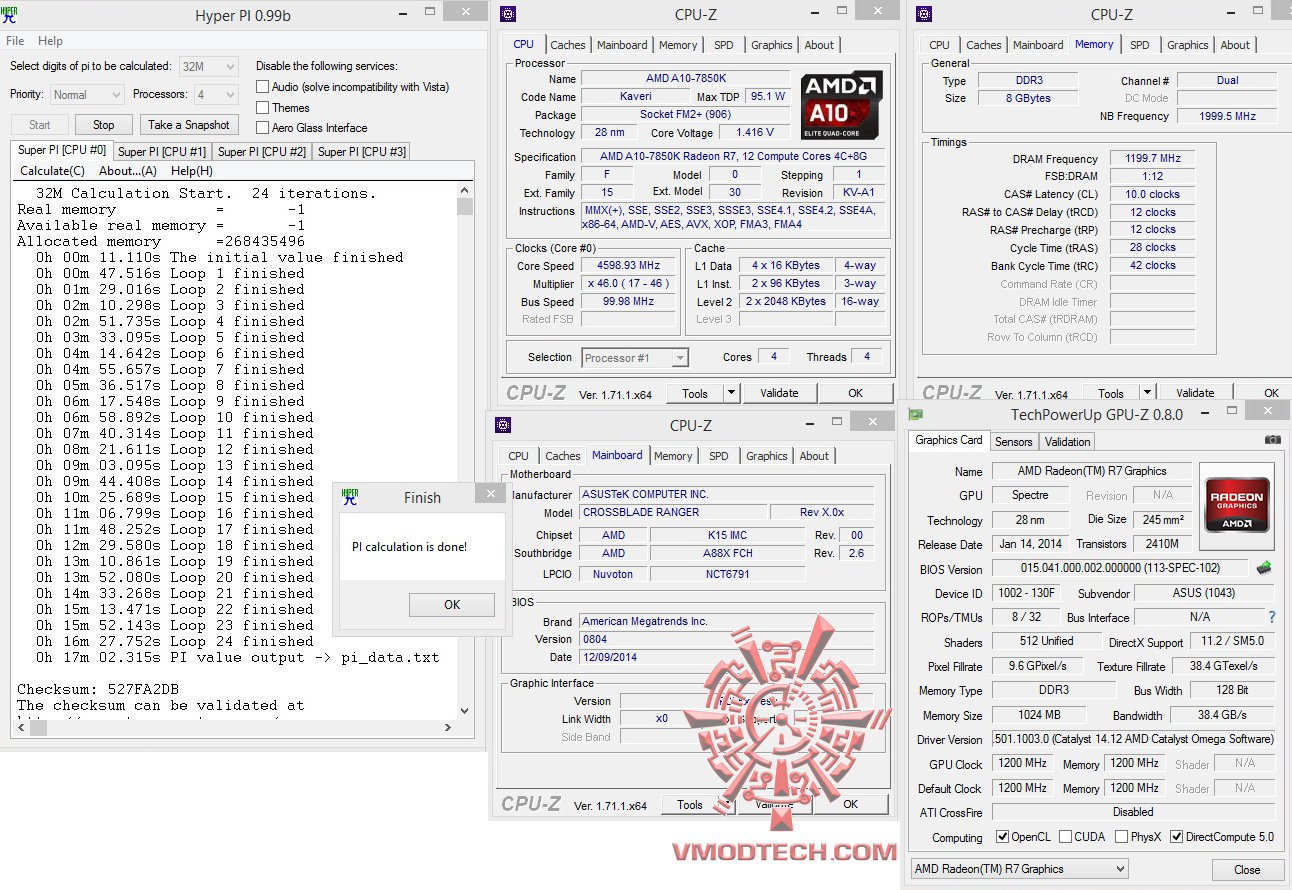Click the GPU-Z Close button
The image size is (1292, 890).
pos(1247,870)
